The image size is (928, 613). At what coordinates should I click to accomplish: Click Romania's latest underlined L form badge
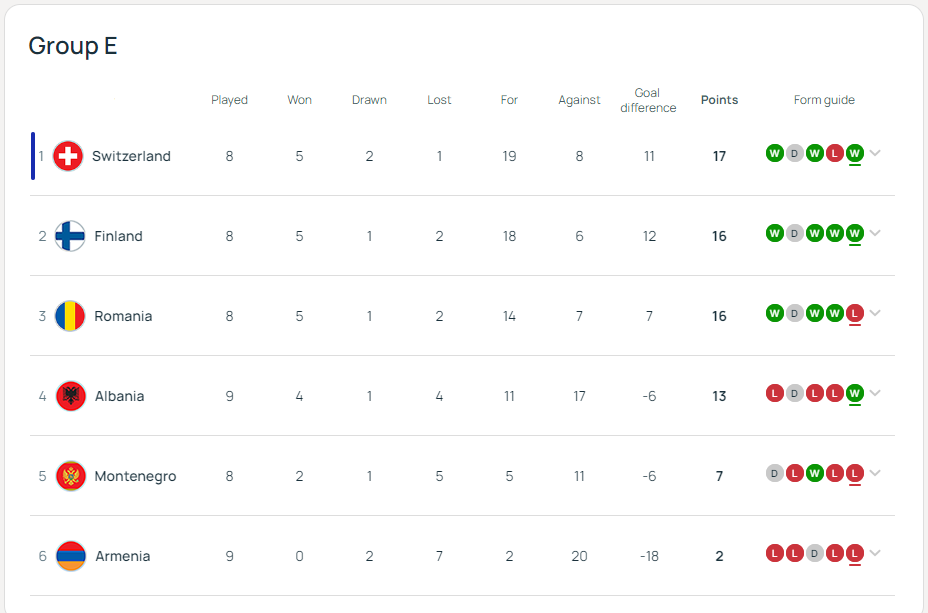854,314
